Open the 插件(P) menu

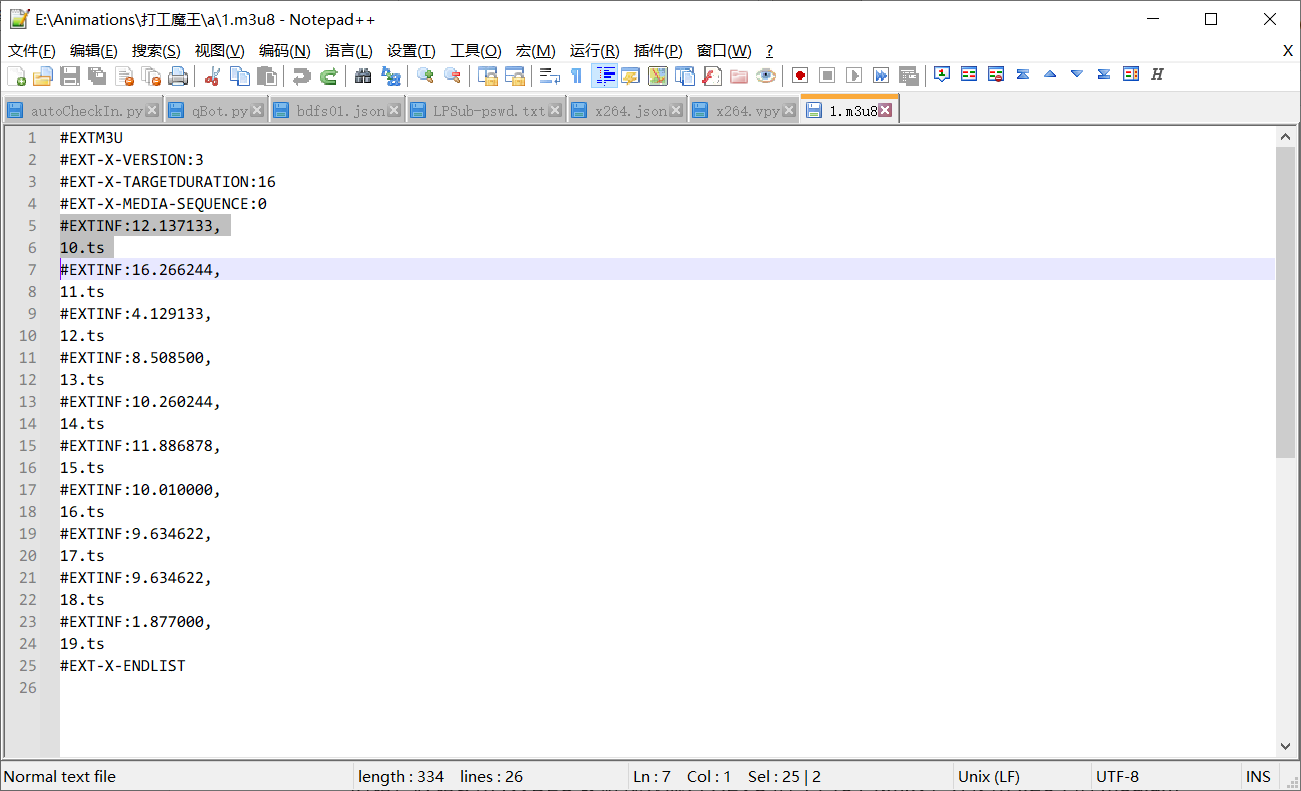tap(658, 51)
